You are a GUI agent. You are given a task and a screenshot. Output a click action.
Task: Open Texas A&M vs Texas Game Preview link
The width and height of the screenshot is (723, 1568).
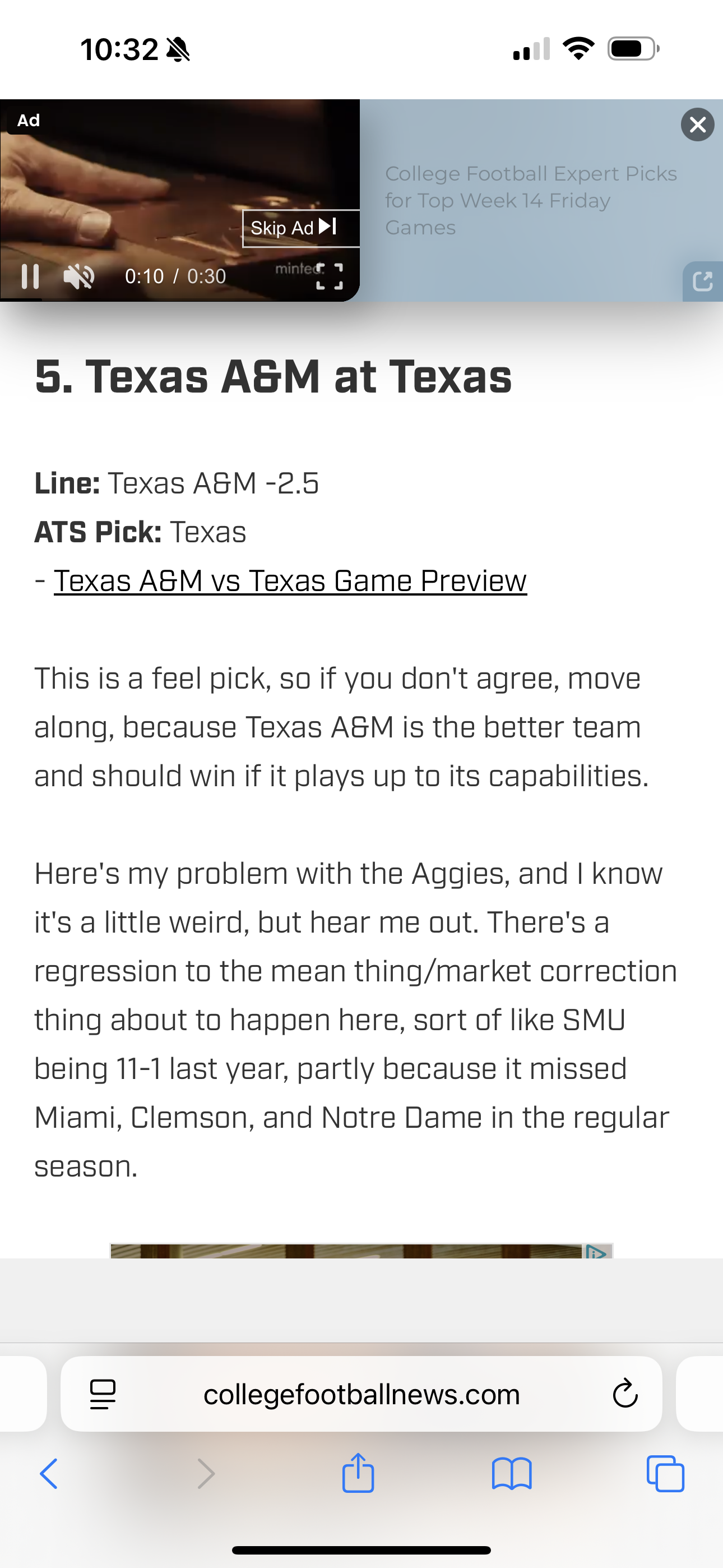290,580
